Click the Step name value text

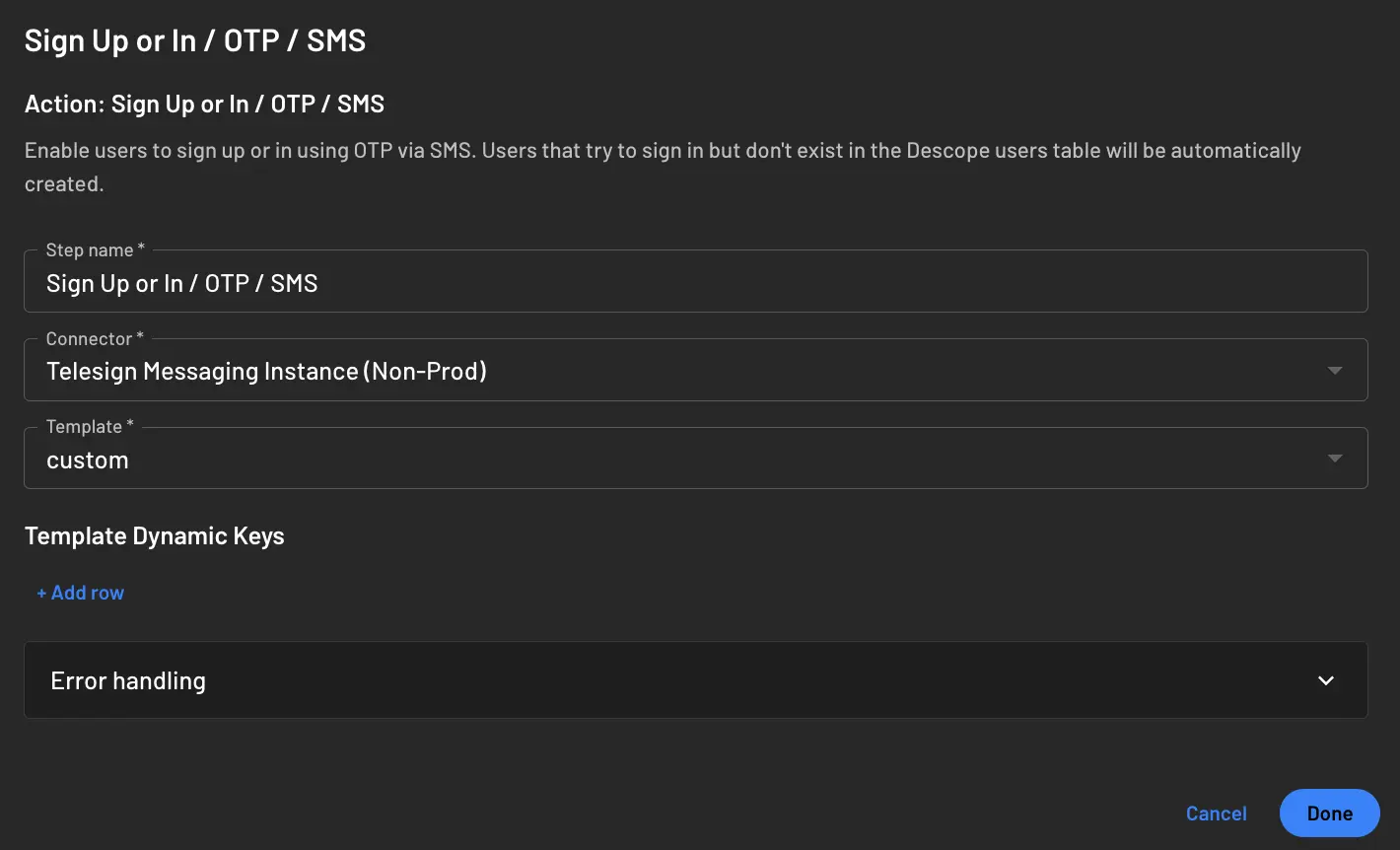(x=181, y=283)
